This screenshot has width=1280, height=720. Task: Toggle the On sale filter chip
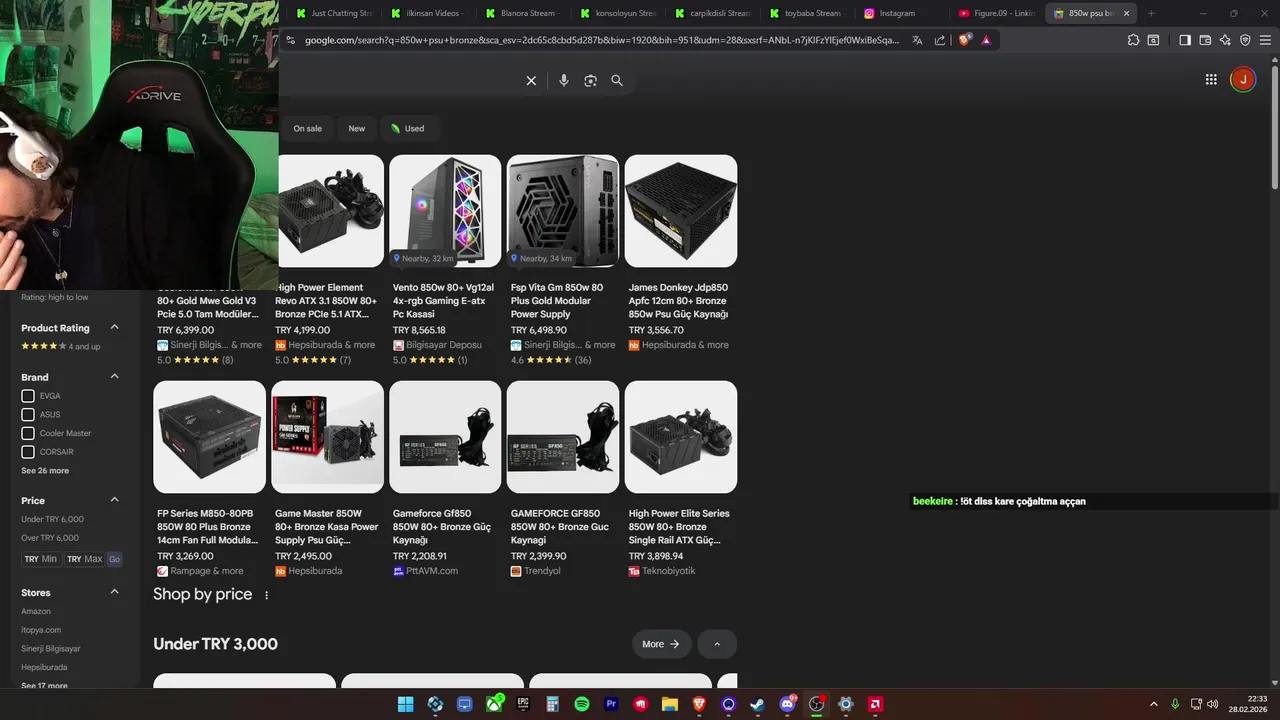point(308,128)
